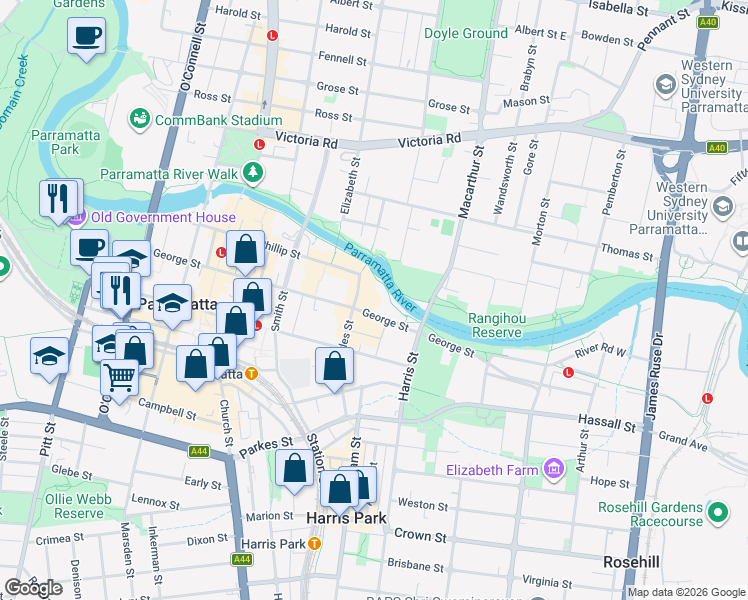Screen dimensions: 748x600
Task: Click the Brisbane St road label
Action: click(416, 565)
